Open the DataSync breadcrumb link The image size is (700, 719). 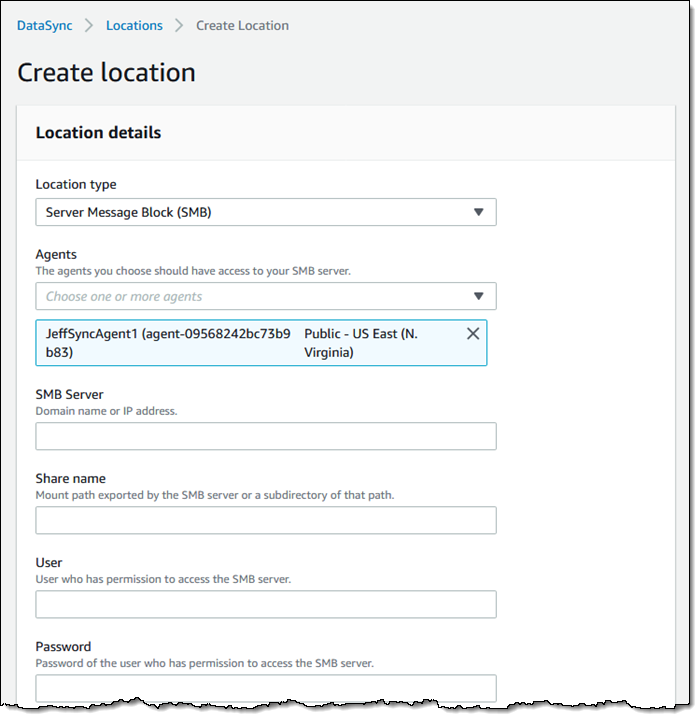click(x=44, y=26)
